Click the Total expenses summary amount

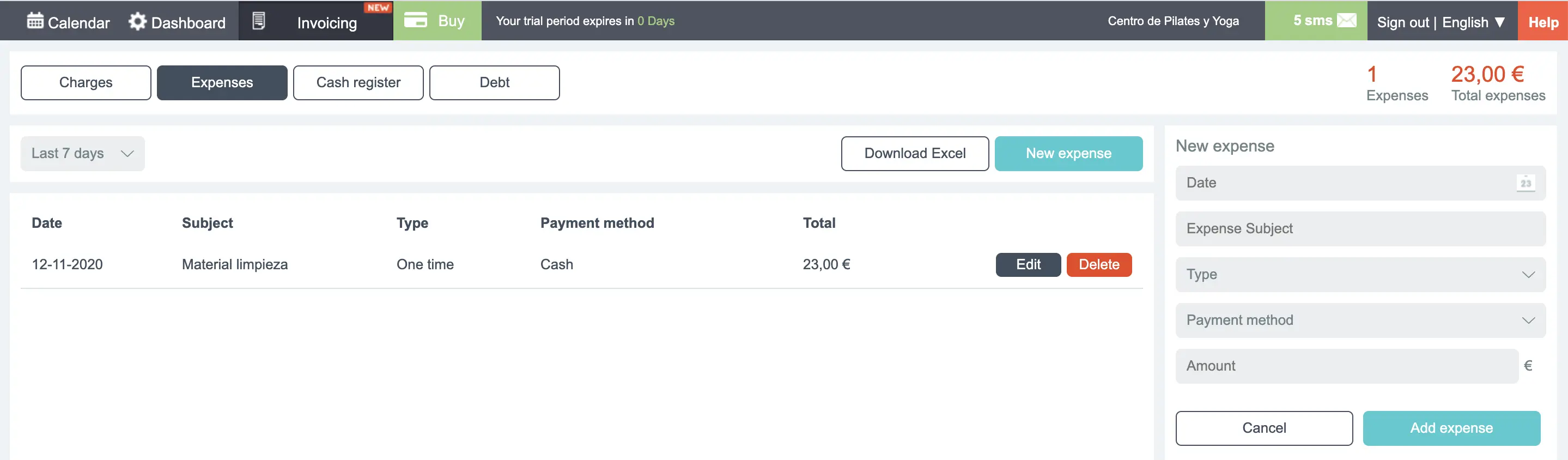1487,74
